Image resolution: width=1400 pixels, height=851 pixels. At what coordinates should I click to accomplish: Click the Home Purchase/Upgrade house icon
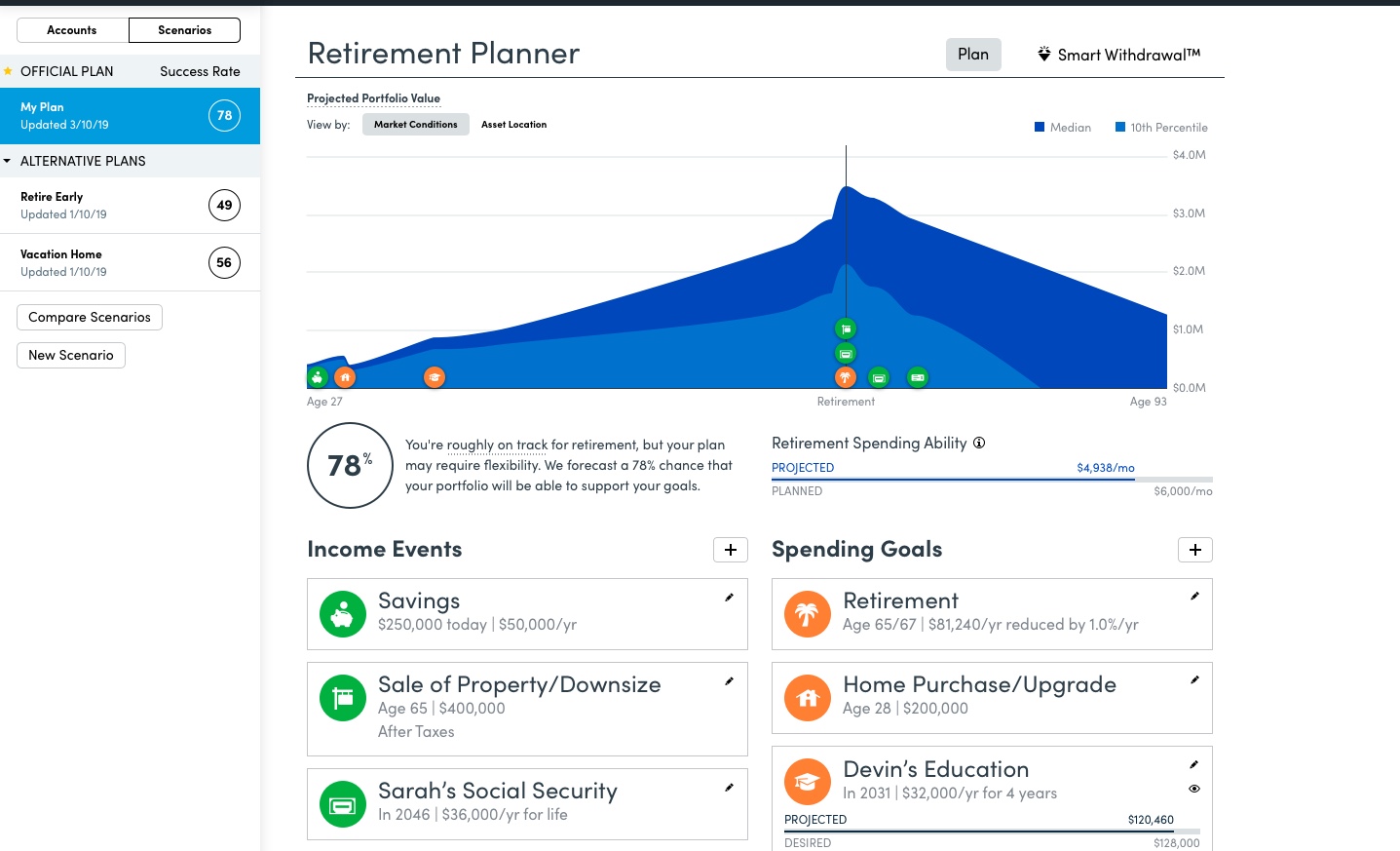807,698
